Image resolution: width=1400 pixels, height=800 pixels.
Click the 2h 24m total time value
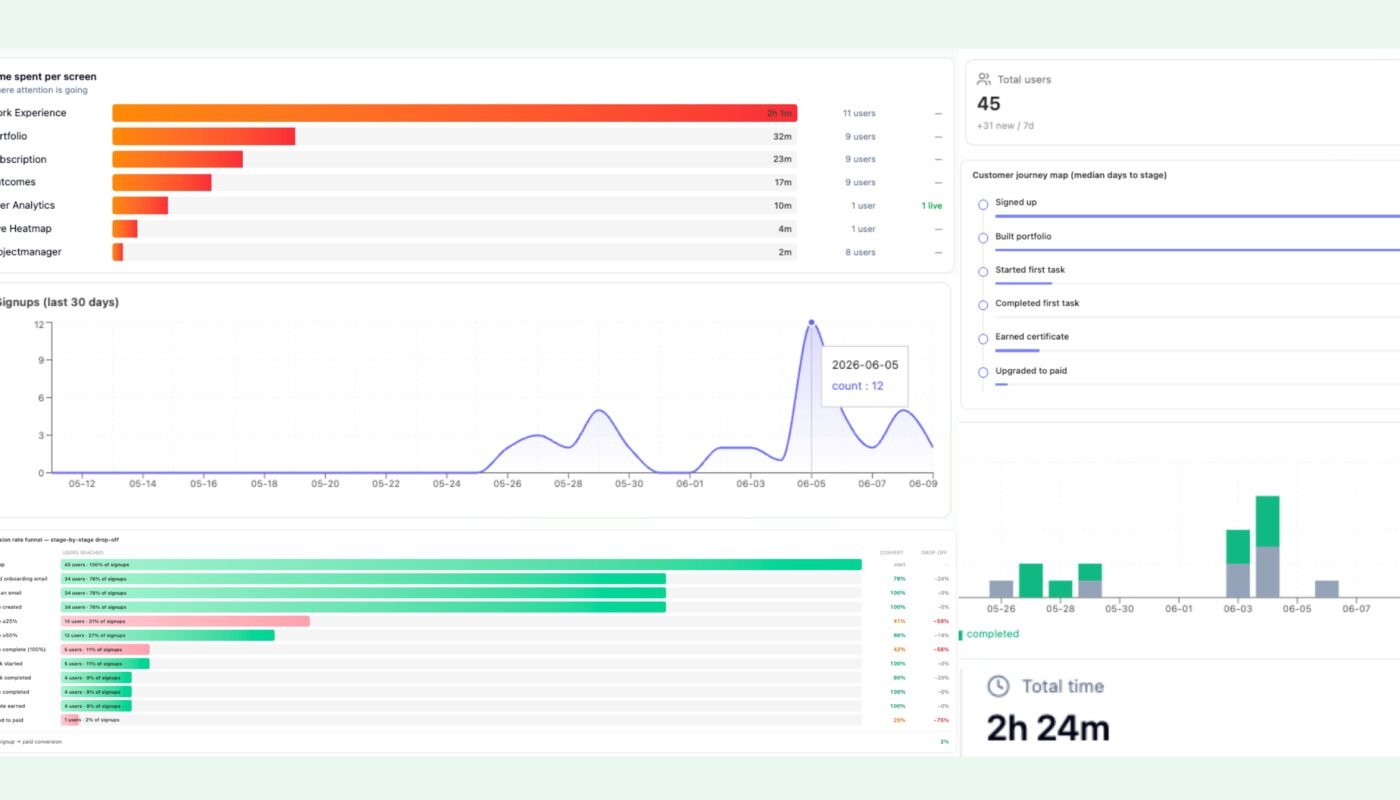pos(1048,729)
